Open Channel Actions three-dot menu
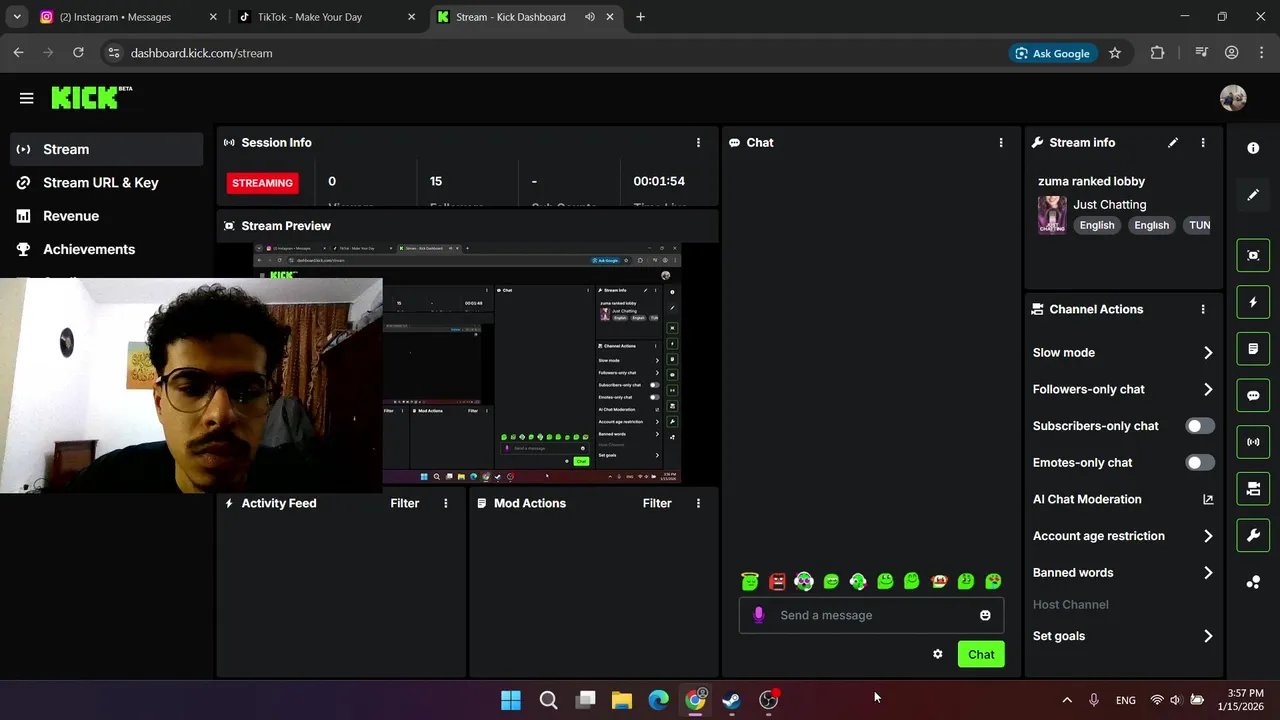This screenshot has width=1280, height=720. 1203,310
